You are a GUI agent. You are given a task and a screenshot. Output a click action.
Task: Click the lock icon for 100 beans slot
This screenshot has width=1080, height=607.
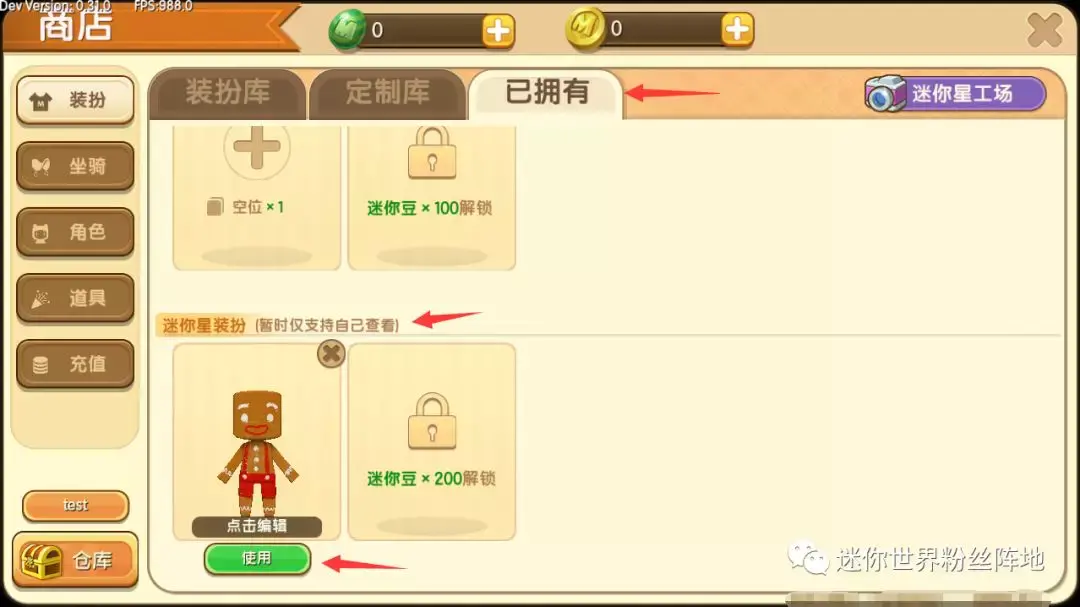tap(432, 153)
